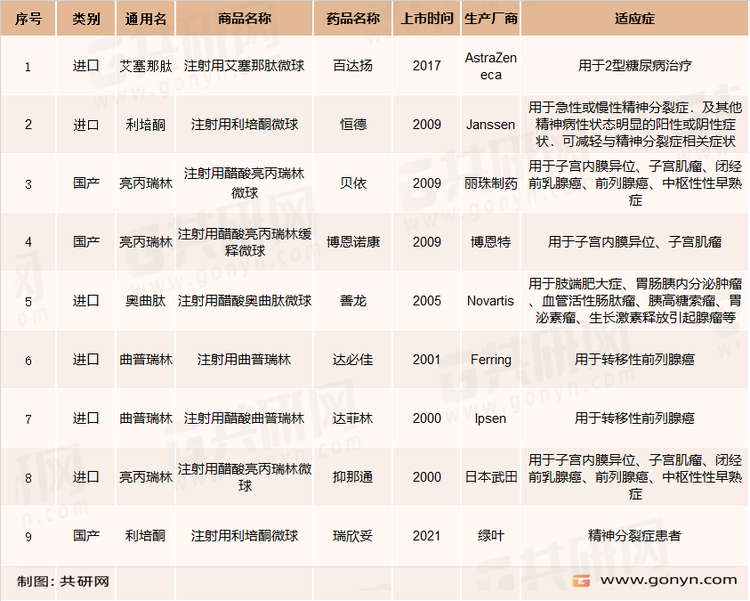Click the 百达扬 drug name cell
The width and height of the screenshot is (750, 601).
353,66
